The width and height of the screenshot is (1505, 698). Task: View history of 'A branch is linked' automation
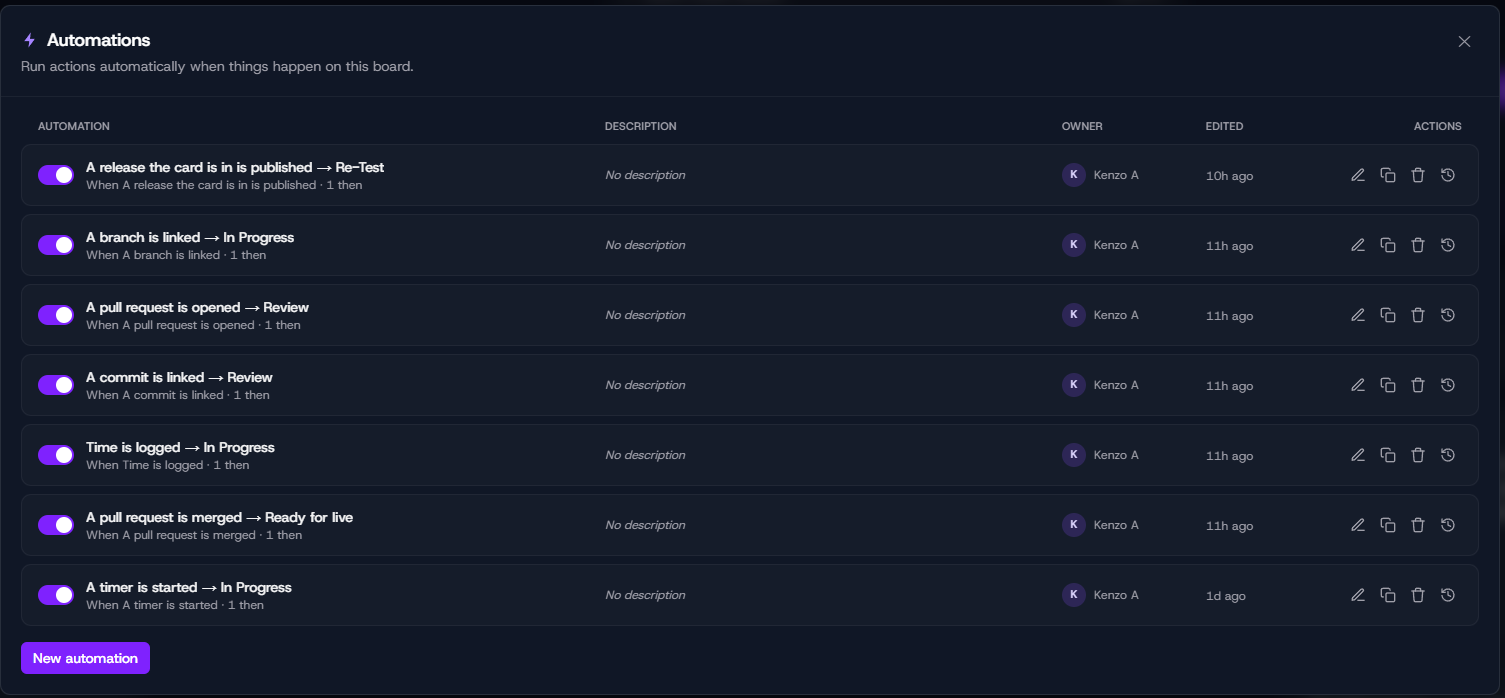click(1448, 245)
